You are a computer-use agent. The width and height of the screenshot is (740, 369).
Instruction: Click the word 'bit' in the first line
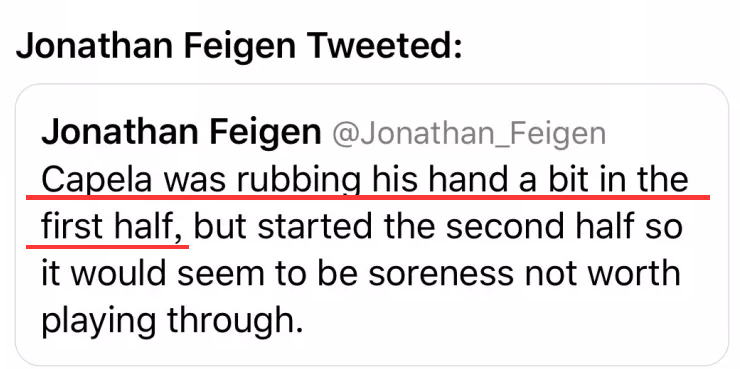(566, 179)
